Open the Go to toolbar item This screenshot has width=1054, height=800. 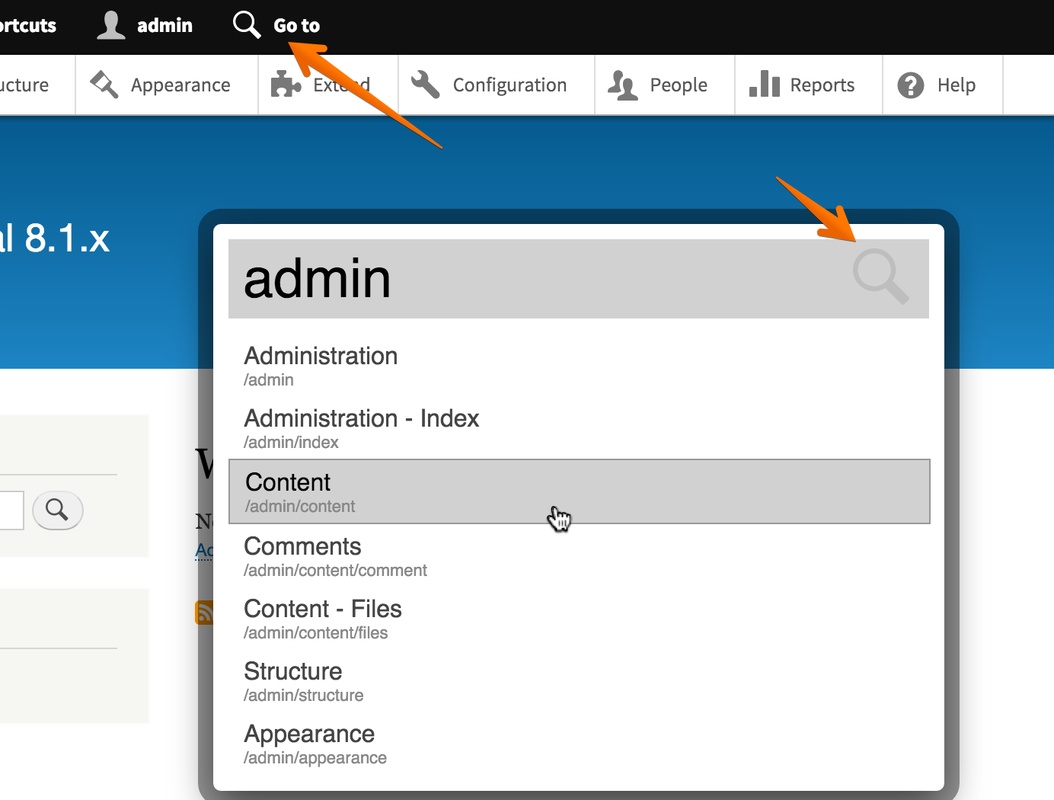(276, 26)
